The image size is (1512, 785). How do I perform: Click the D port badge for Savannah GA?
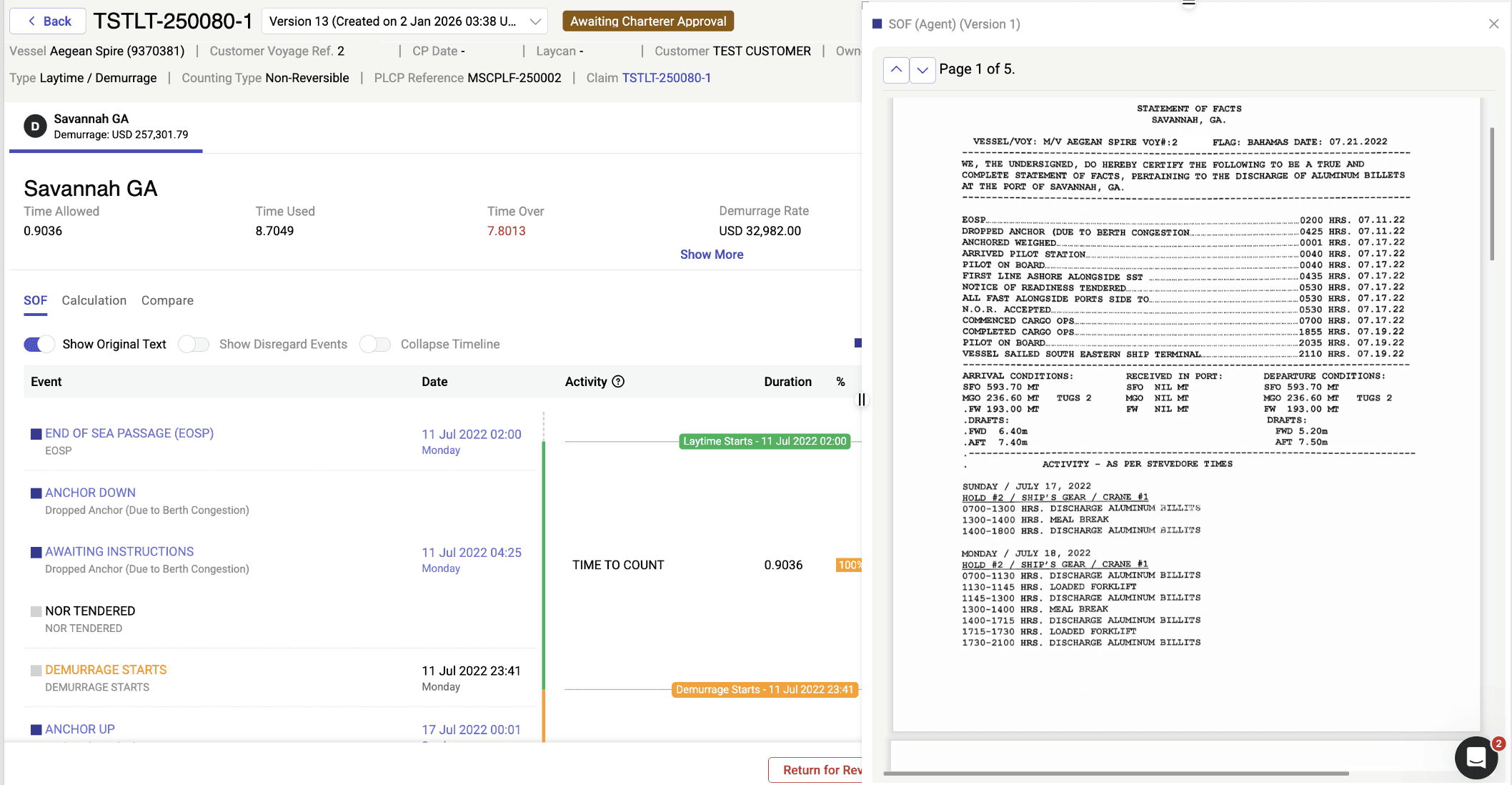[x=35, y=127]
